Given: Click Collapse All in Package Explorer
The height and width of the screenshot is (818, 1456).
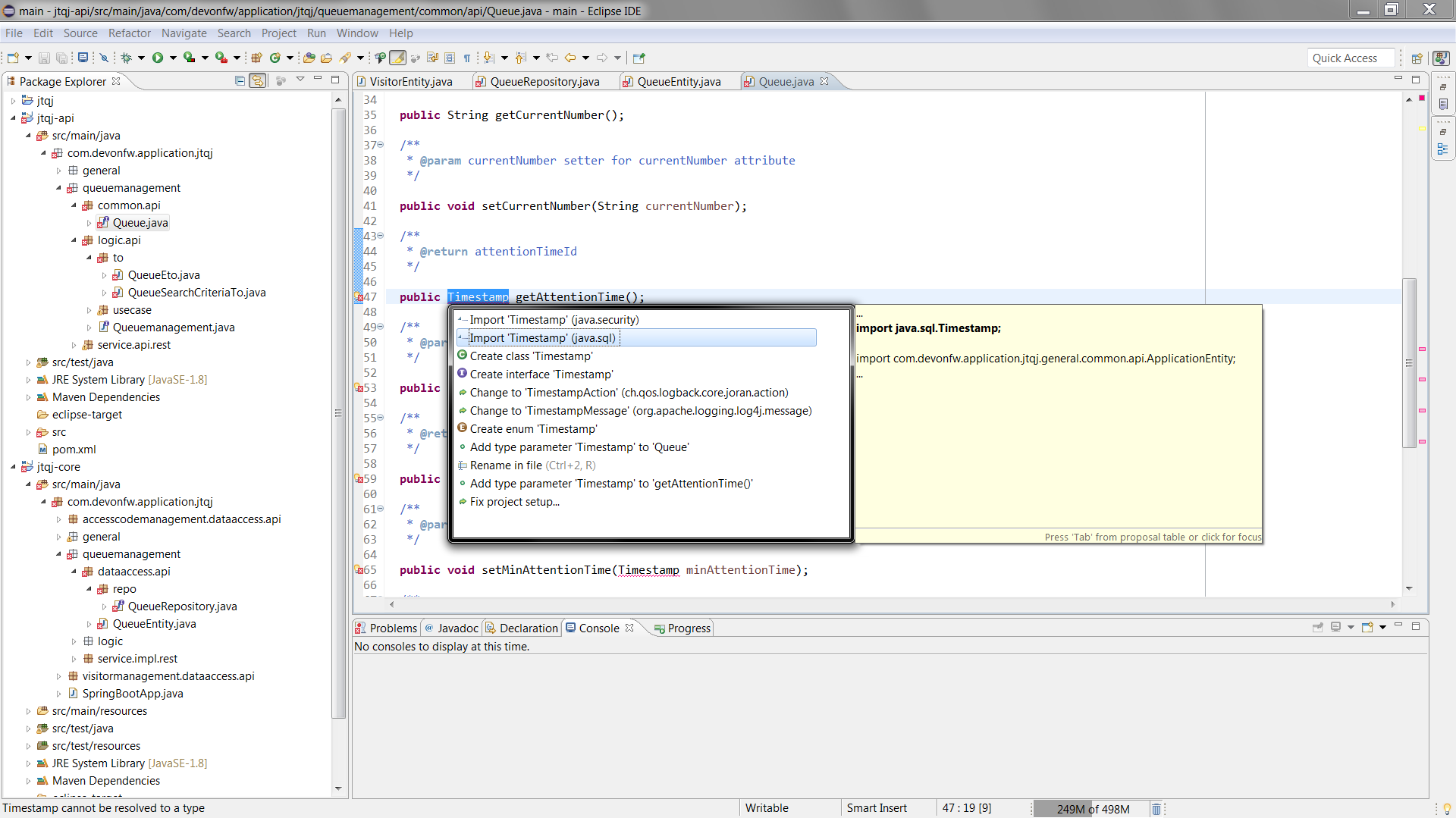Looking at the screenshot, I should [240, 81].
